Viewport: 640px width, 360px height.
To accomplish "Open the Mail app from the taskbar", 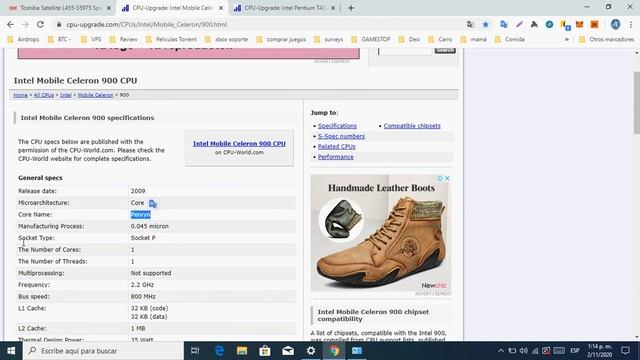I will [288, 351].
